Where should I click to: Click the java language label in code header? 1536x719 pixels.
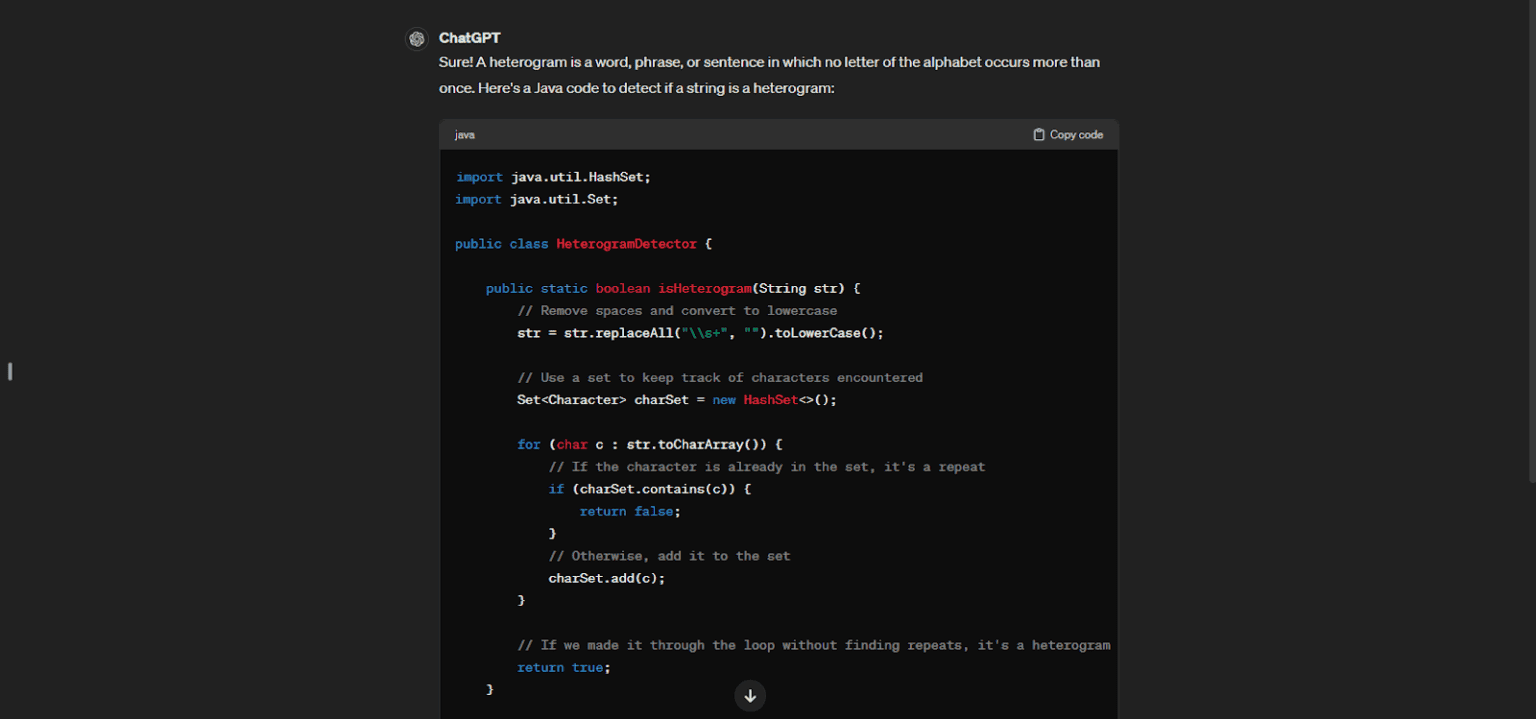465,135
